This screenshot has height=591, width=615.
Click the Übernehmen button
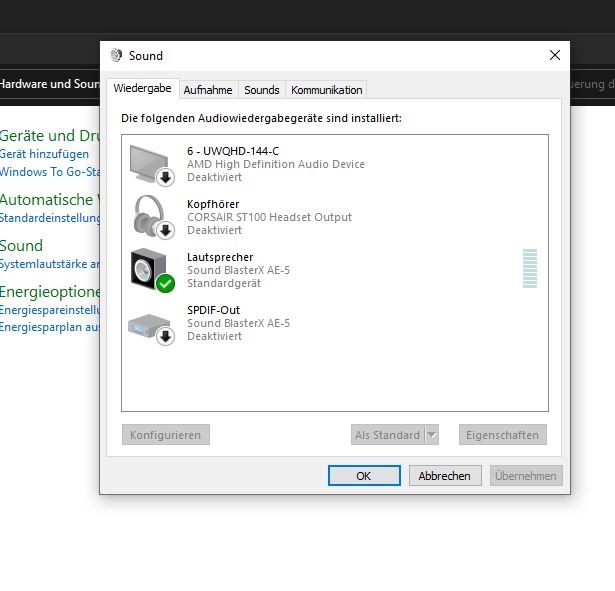click(526, 476)
